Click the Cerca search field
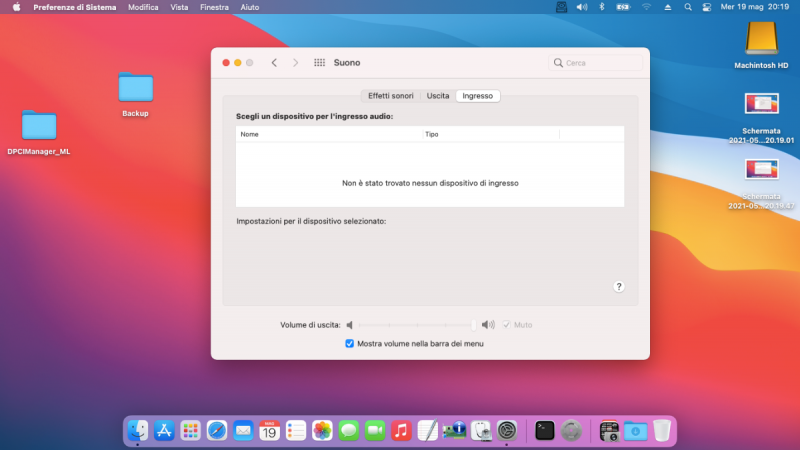 pos(595,62)
